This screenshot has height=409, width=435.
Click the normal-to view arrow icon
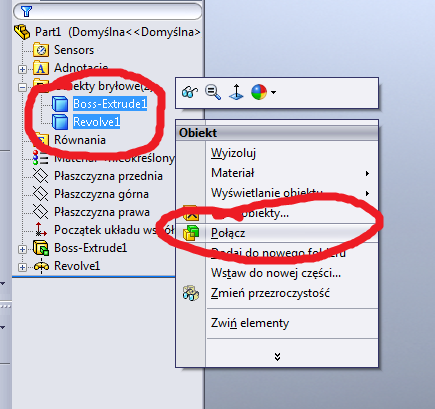[x=236, y=92]
